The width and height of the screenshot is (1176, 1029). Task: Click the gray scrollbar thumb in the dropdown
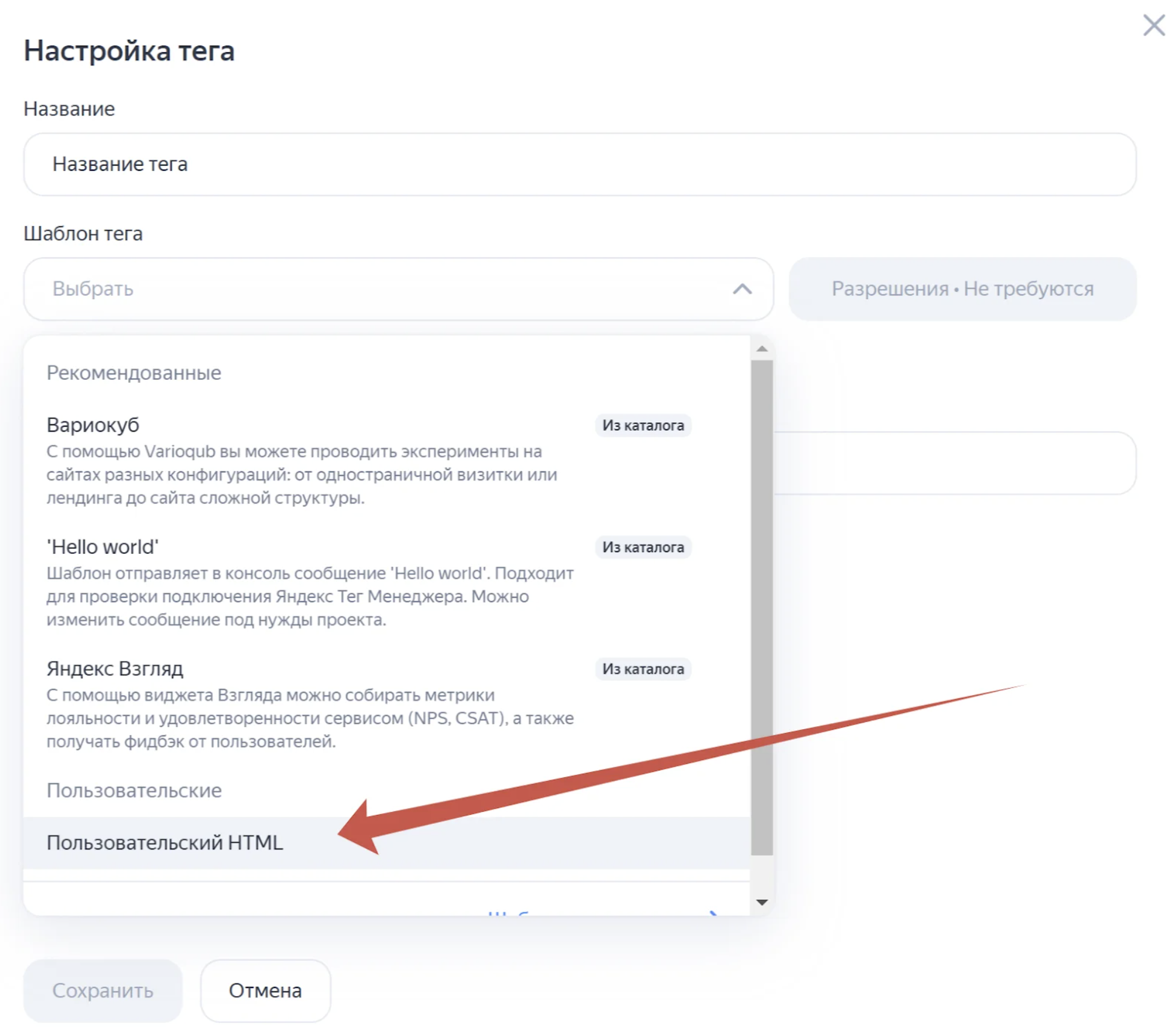point(762,607)
